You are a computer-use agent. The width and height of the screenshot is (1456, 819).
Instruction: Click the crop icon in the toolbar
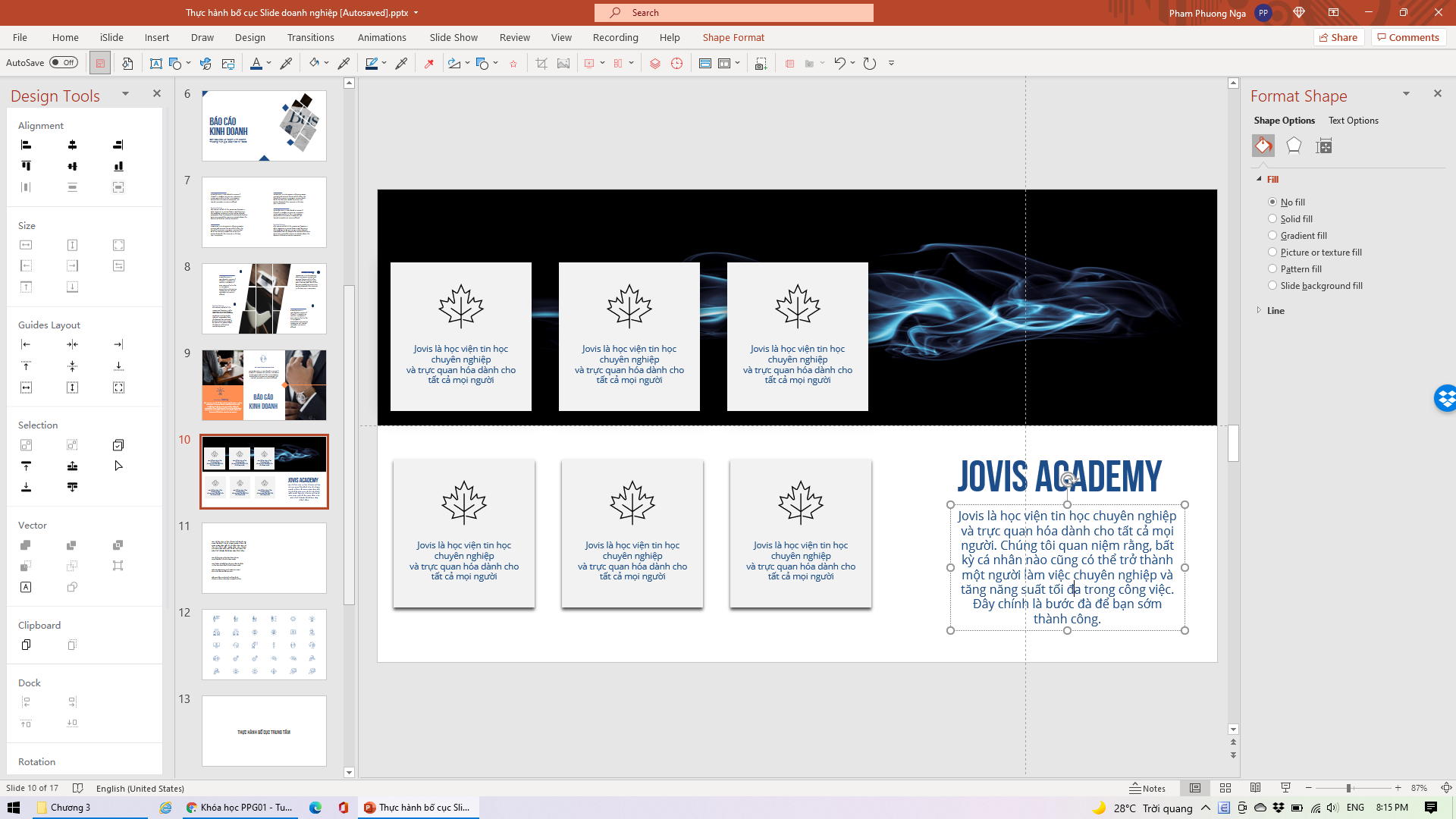541,64
